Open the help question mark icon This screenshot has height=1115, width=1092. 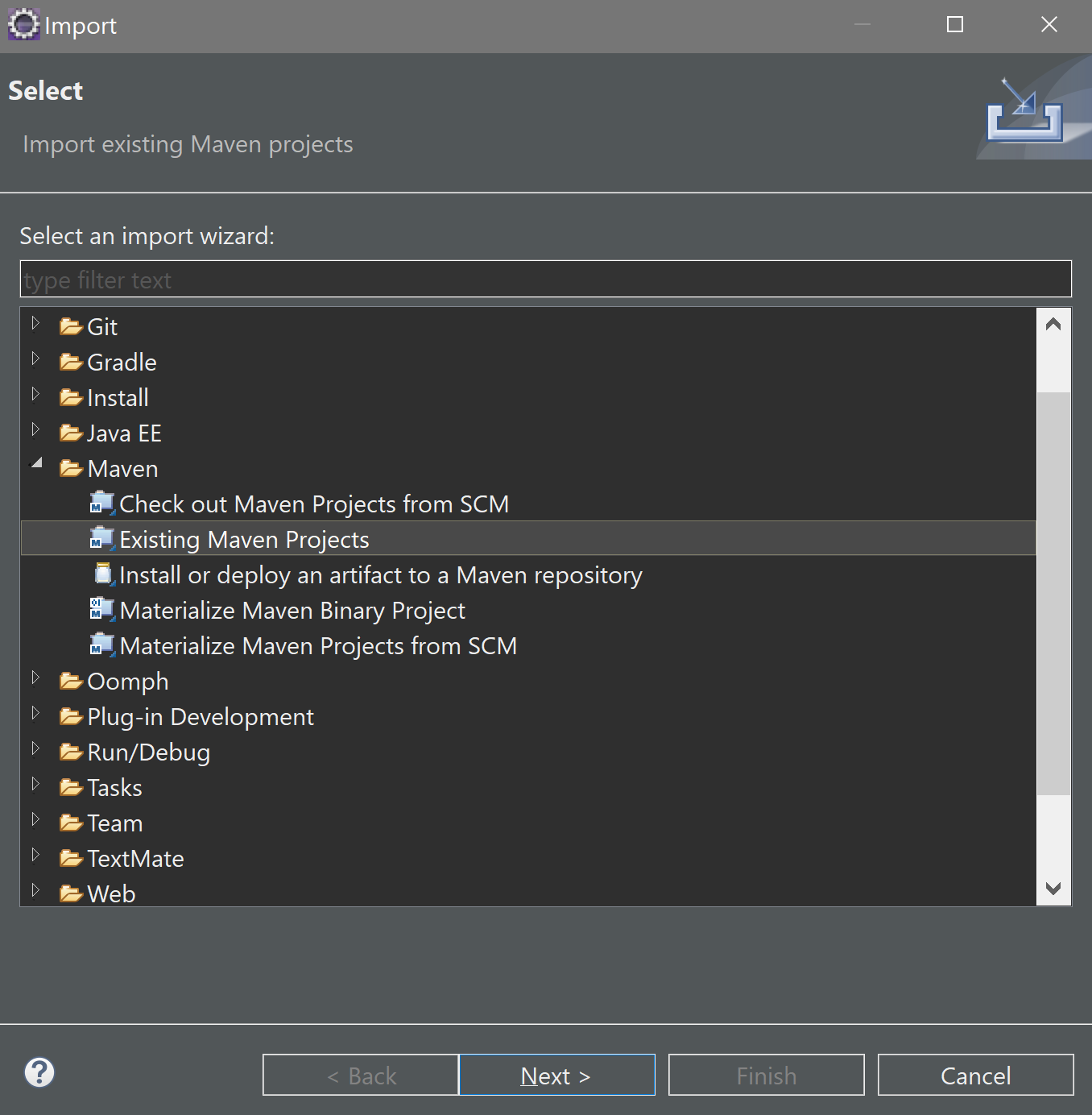[39, 1072]
